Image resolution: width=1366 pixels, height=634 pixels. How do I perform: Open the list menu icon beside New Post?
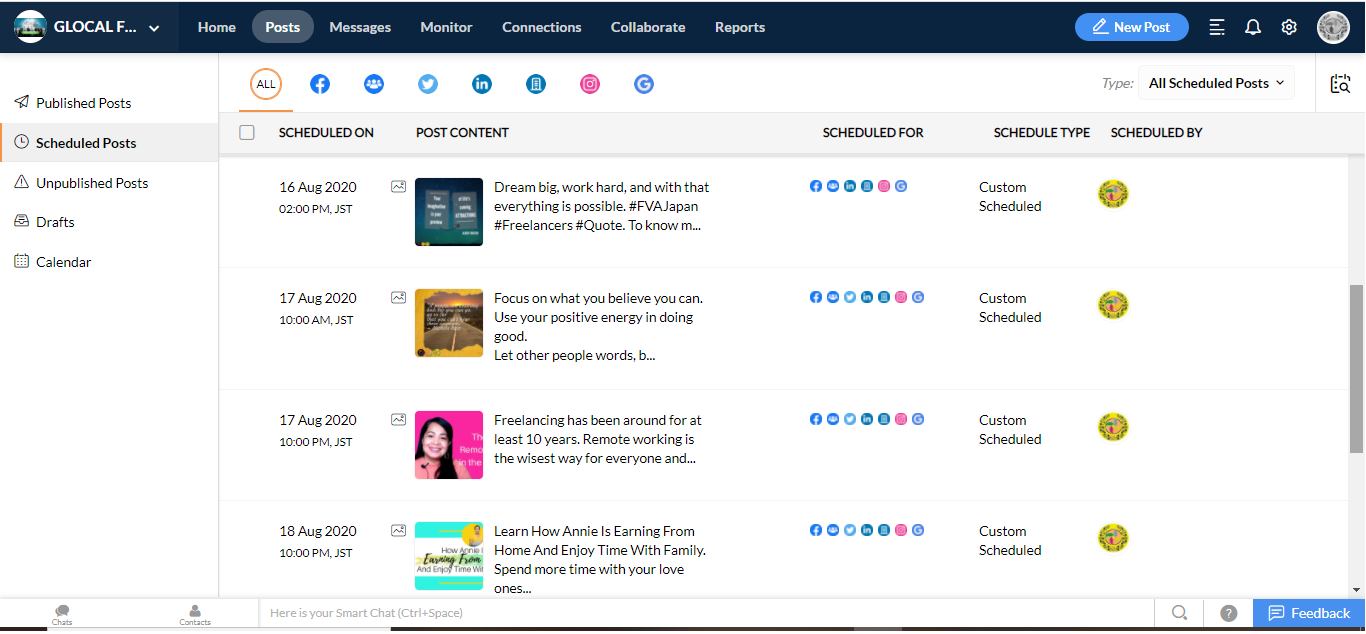point(1217,27)
